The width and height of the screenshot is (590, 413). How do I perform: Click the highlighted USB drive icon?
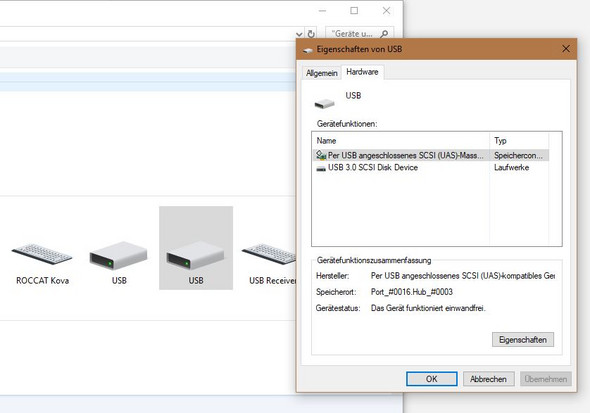[196, 256]
